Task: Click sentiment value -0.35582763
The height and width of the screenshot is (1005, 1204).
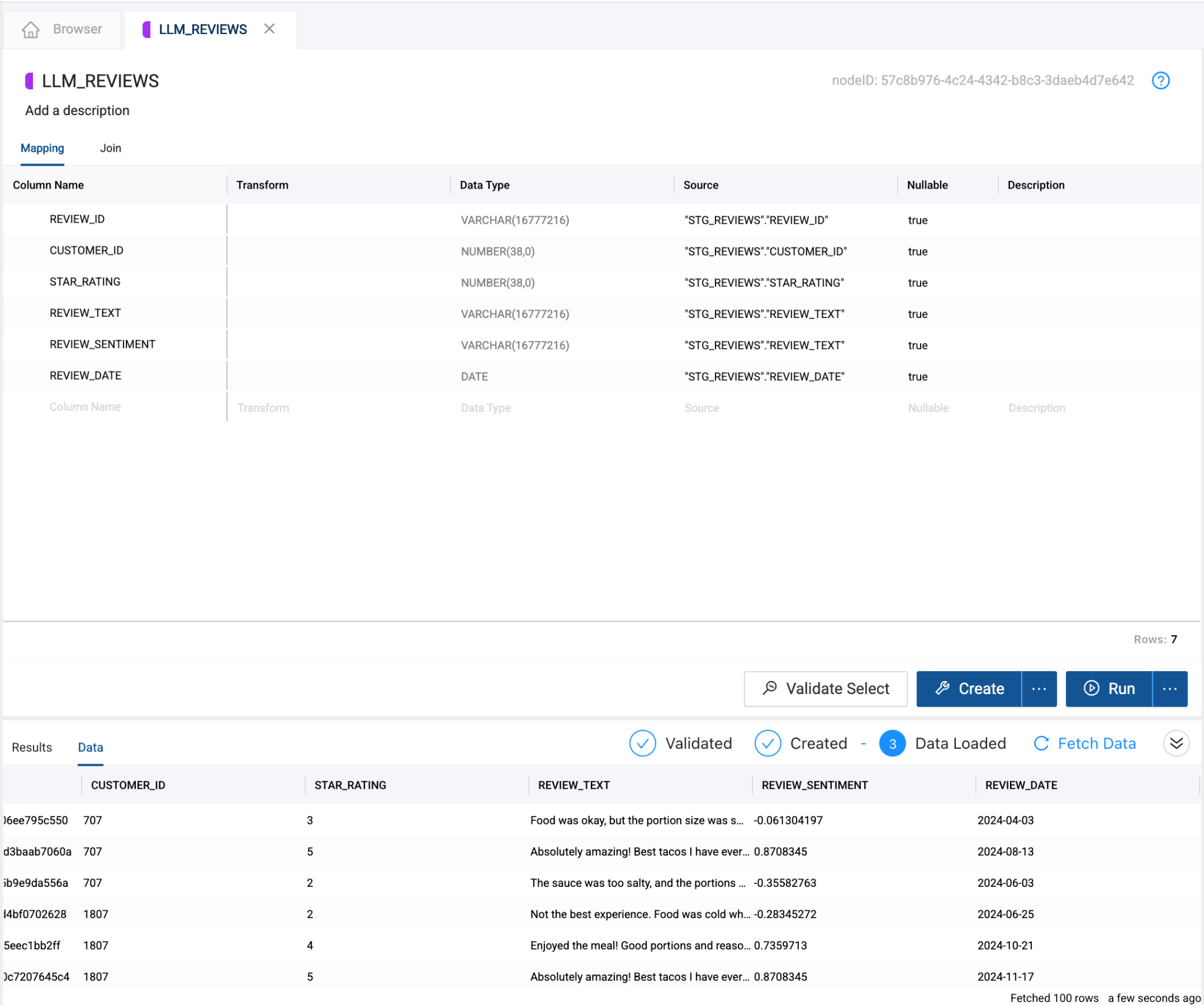Action: click(x=785, y=883)
